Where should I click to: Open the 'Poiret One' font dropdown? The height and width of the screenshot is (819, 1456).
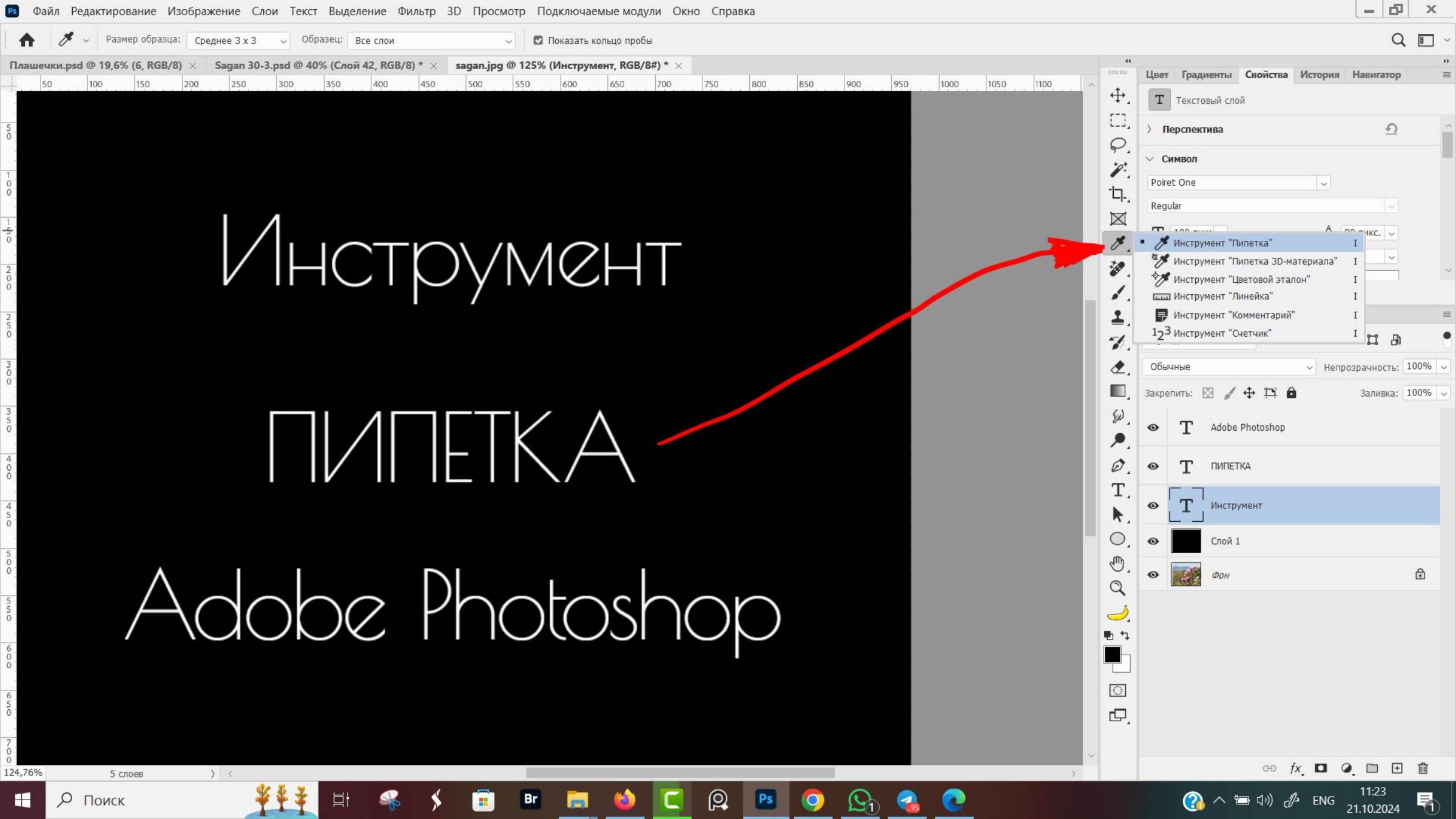click(1323, 183)
